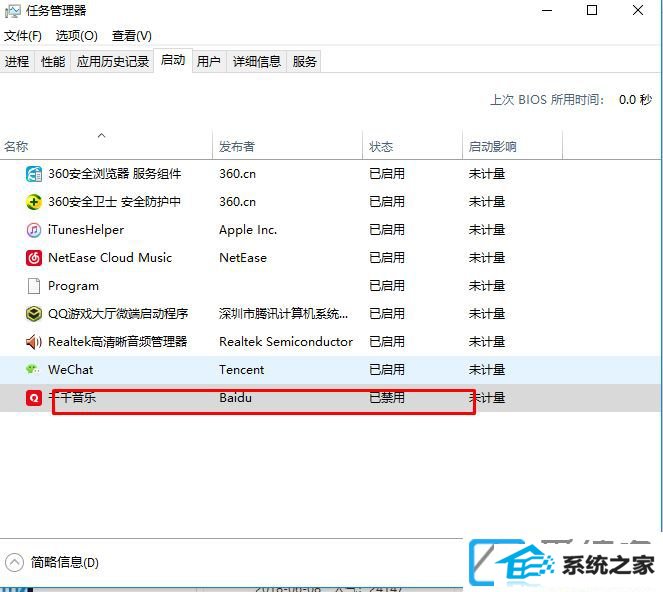The height and width of the screenshot is (592, 663).
Task: Switch to the 用户 tab
Action: coord(209,62)
